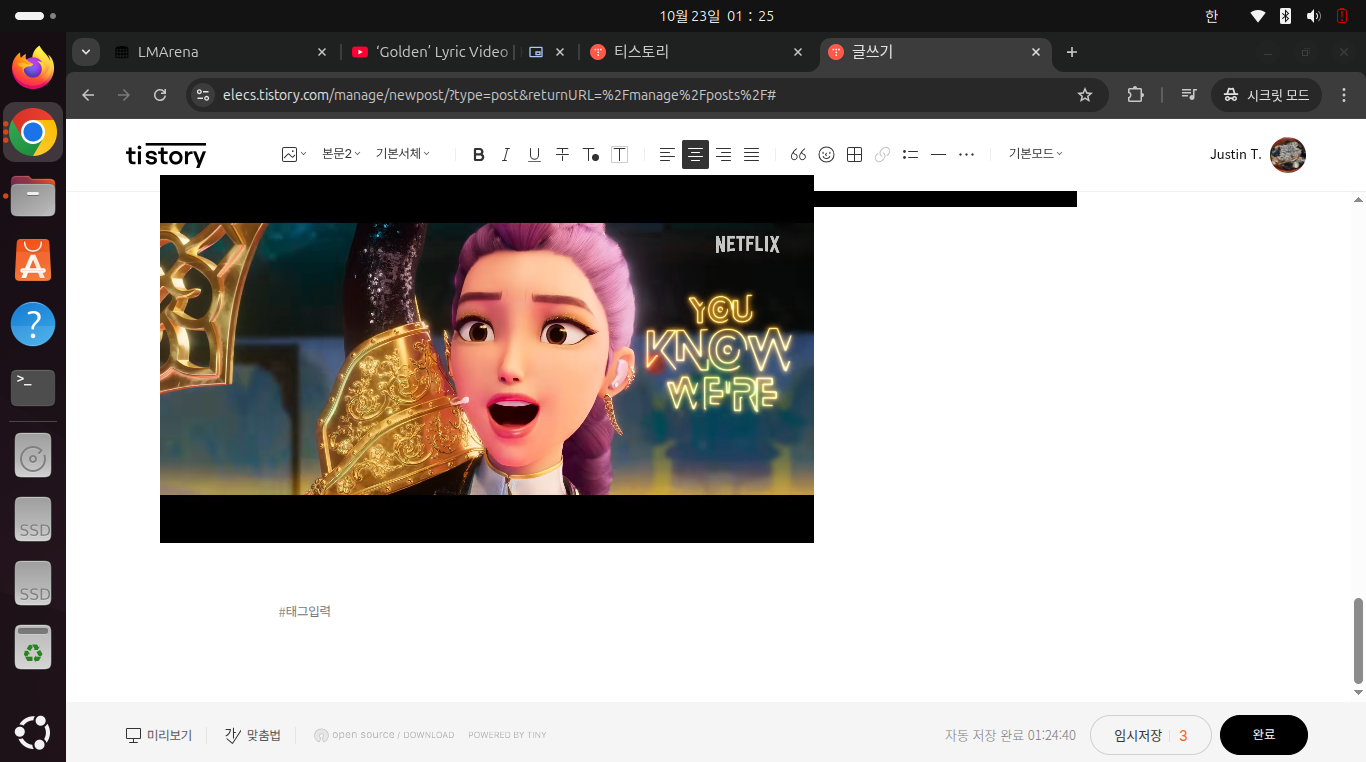This screenshot has height=762, width=1366.
Task: Open a new browser tab
Action: tap(1072, 52)
